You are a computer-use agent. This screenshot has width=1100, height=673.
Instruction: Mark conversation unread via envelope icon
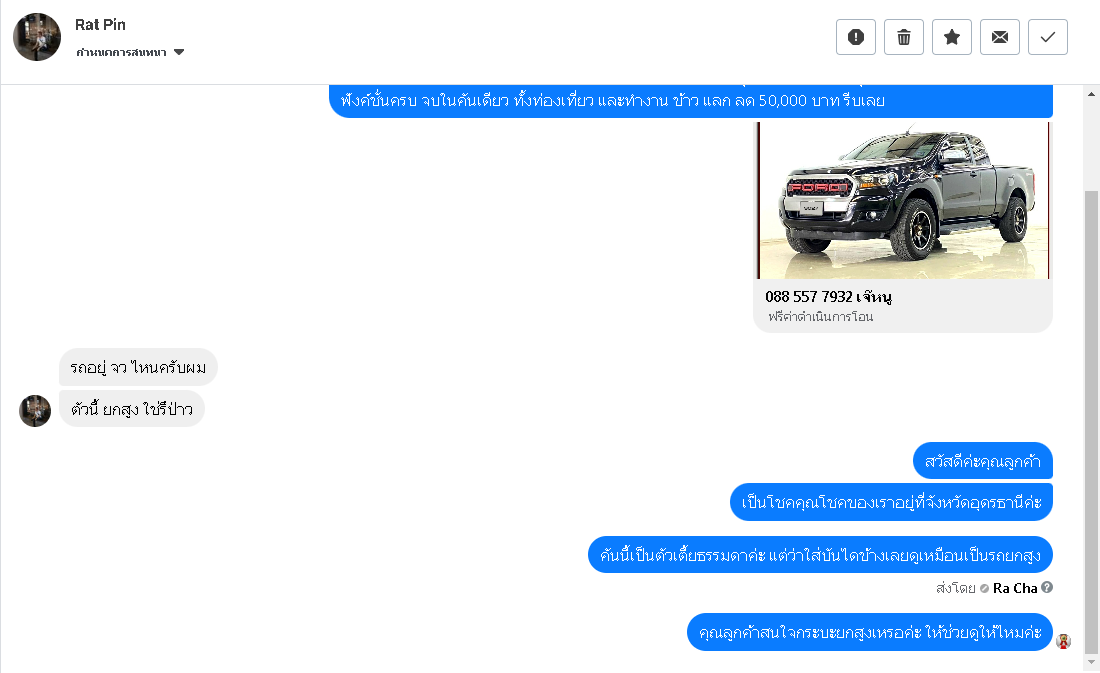coord(1000,37)
